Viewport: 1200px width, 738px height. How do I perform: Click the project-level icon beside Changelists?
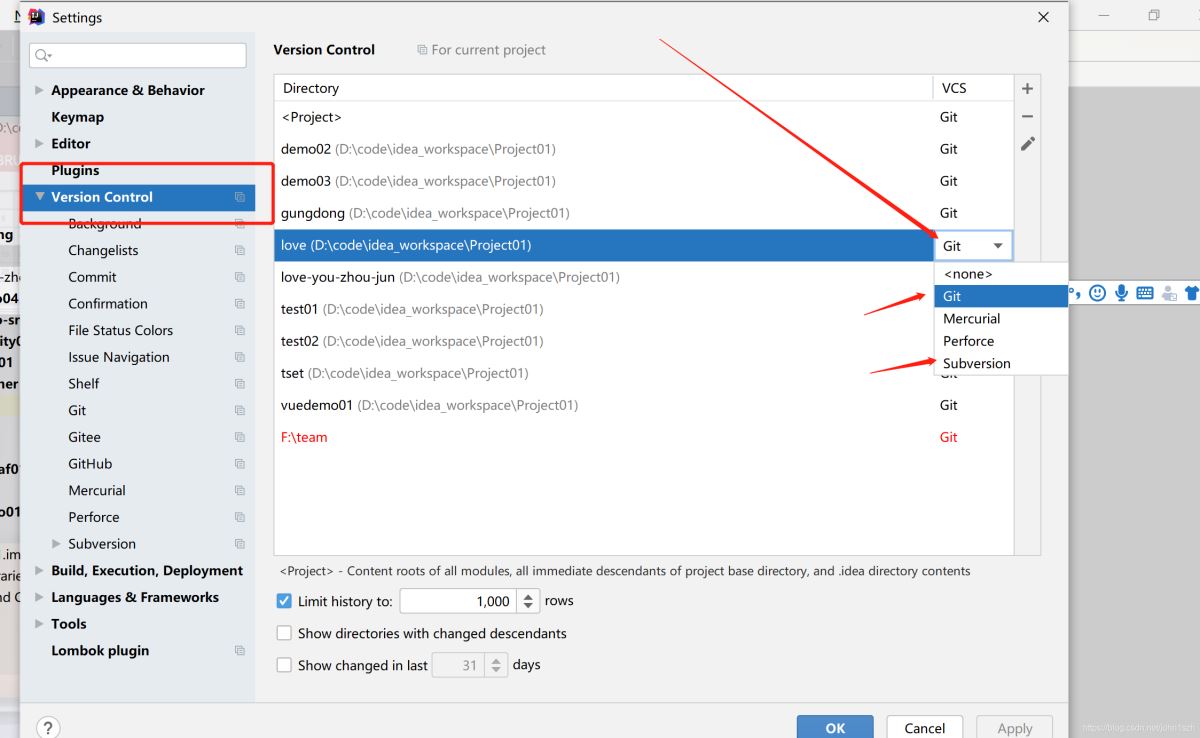[x=240, y=250]
